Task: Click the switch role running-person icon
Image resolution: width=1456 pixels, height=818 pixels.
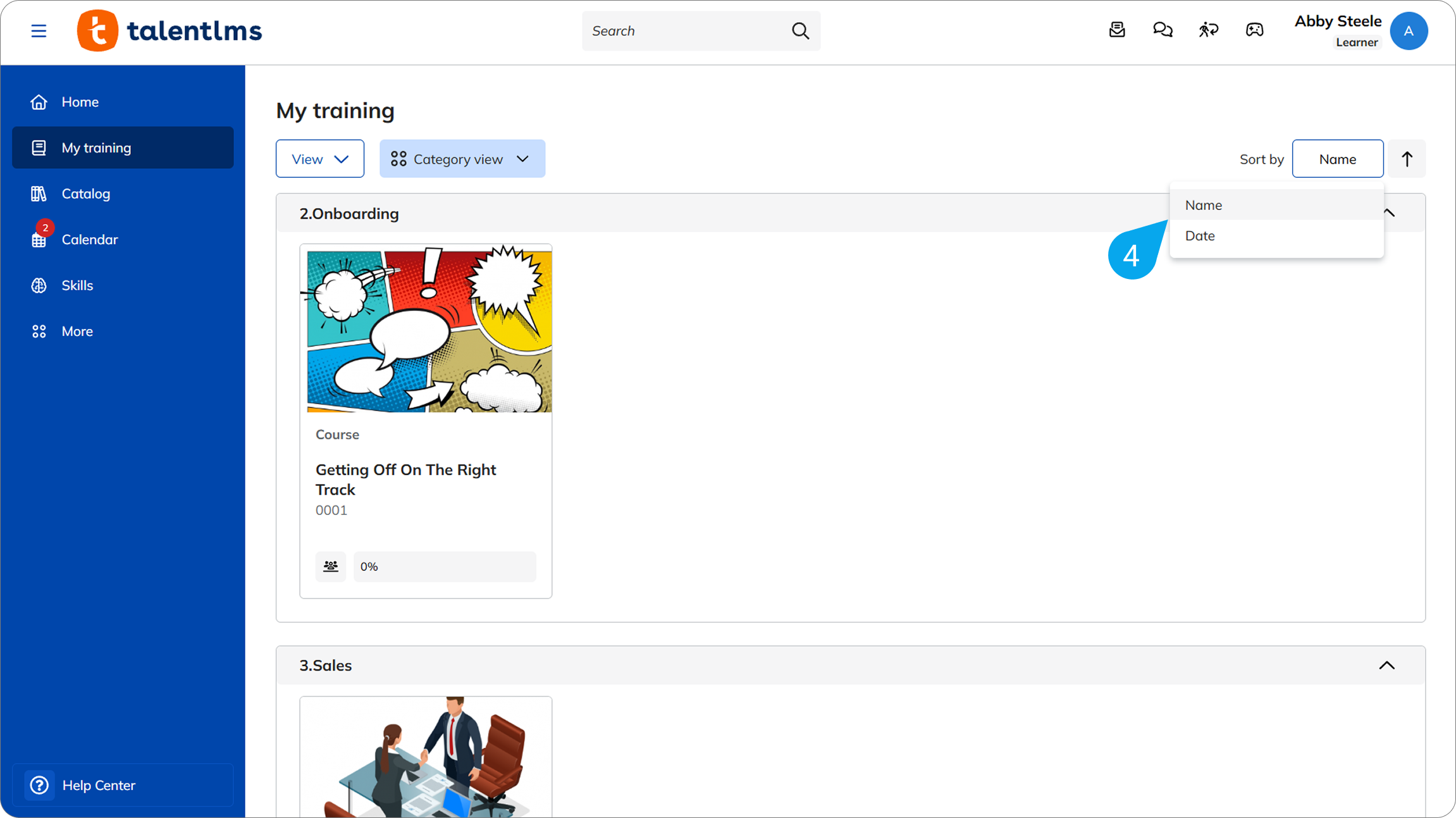Action: point(1208,30)
